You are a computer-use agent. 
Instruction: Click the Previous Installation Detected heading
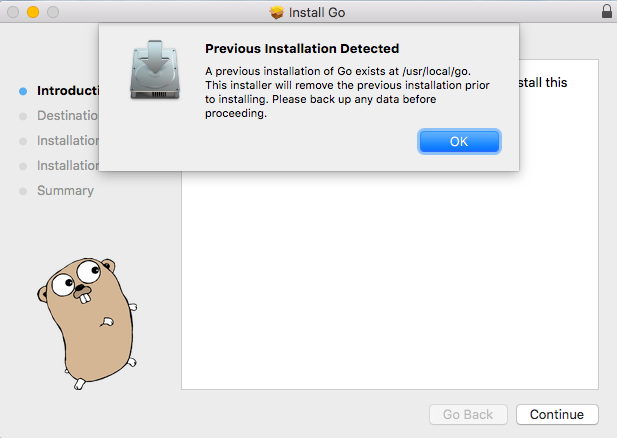click(x=302, y=48)
